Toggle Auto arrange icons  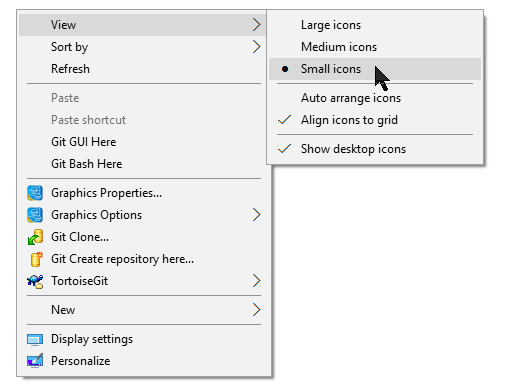pos(375,98)
